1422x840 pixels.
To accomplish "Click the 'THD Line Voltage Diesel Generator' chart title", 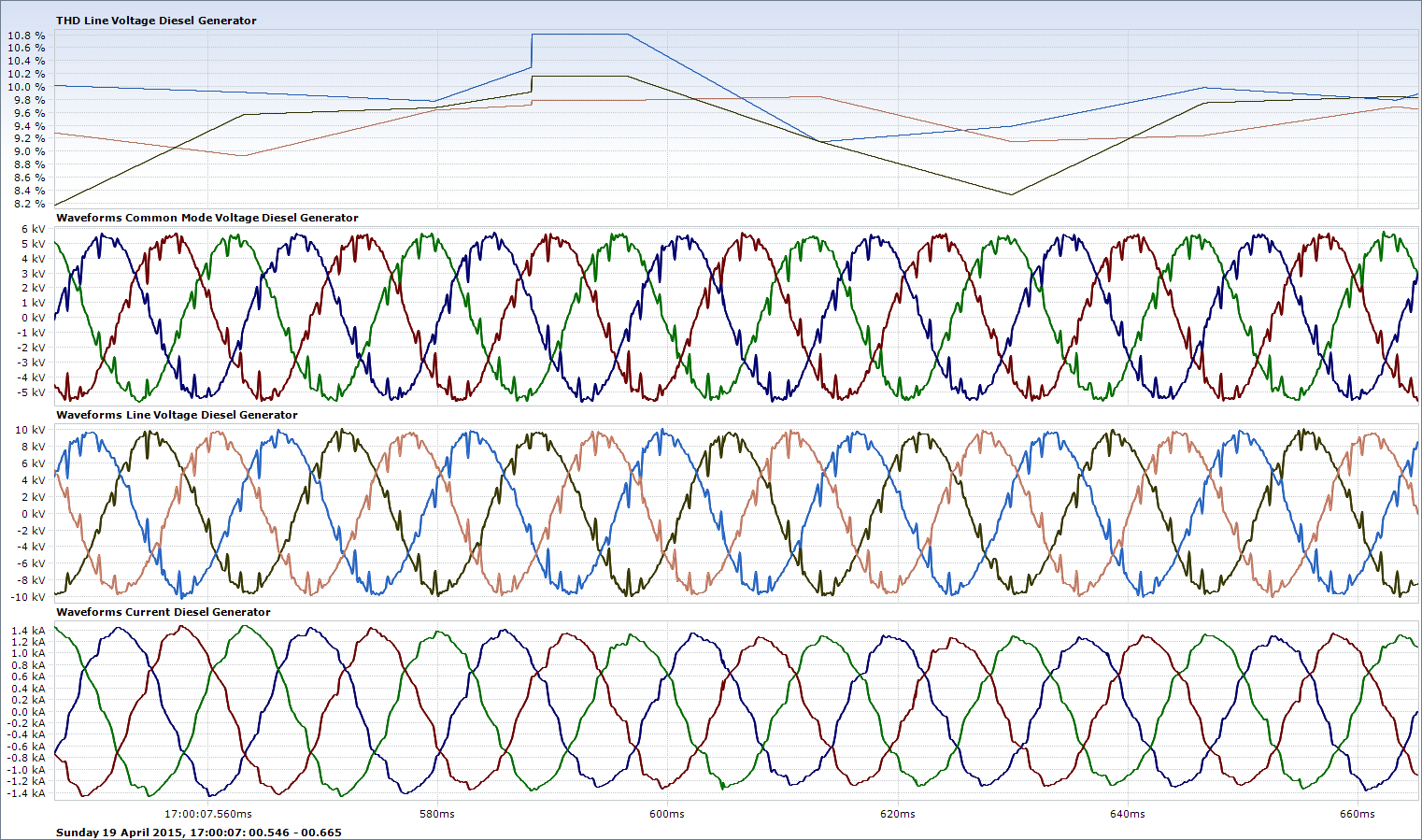I will tap(156, 21).
